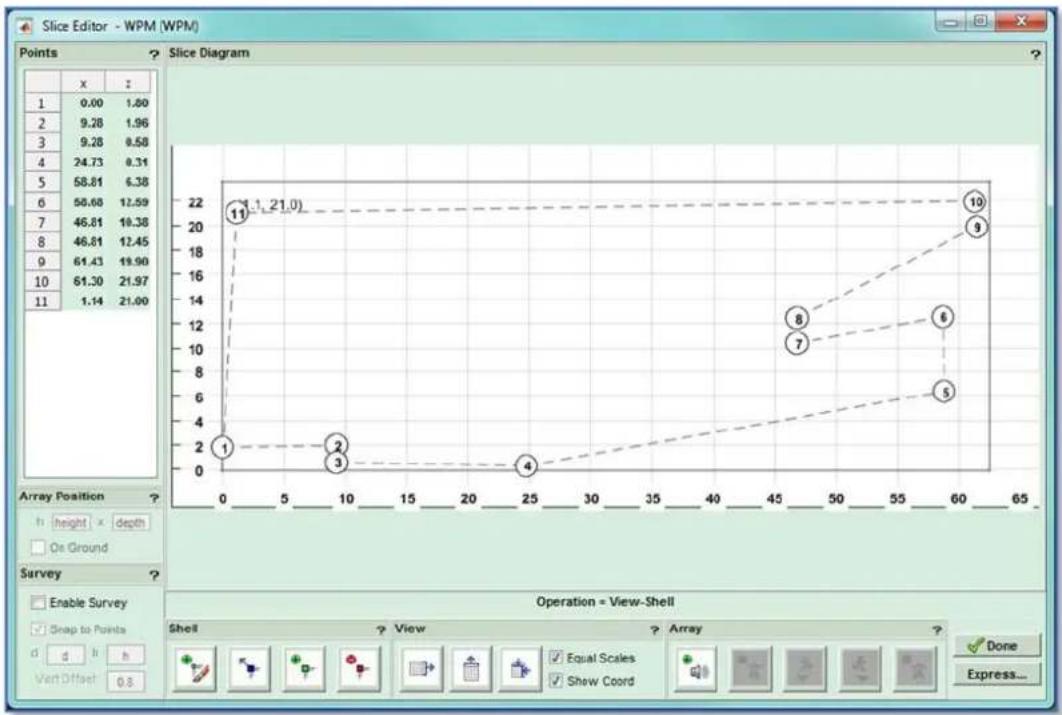Click the Vert Offset field
The width and height of the screenshot is (1062, 715).
125,681
